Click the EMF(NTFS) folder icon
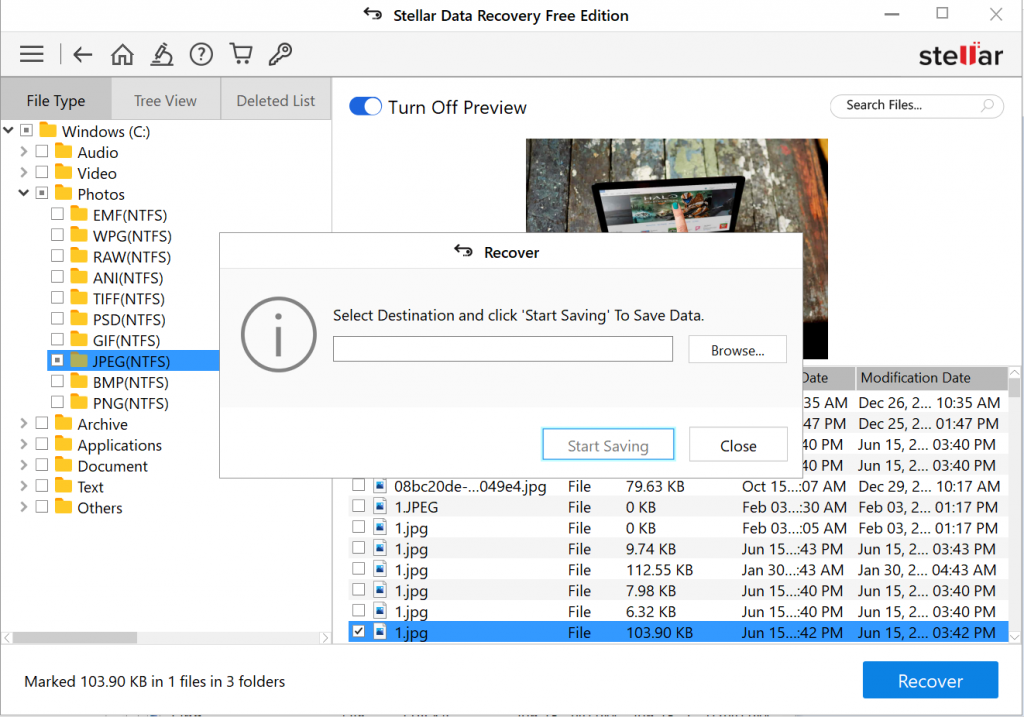Screen dimensions: 1024x717 click(79, 214)
